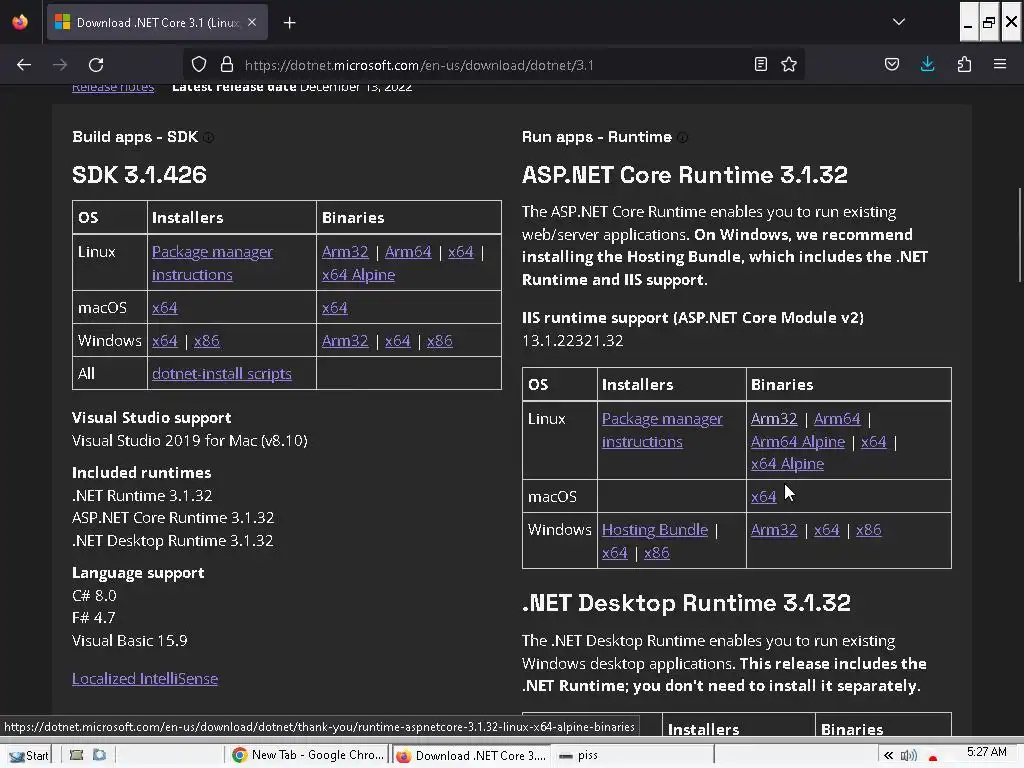Click the site security padlock icon
The height and width of the screenshot is (768, 1024).
tap(227, 65)
